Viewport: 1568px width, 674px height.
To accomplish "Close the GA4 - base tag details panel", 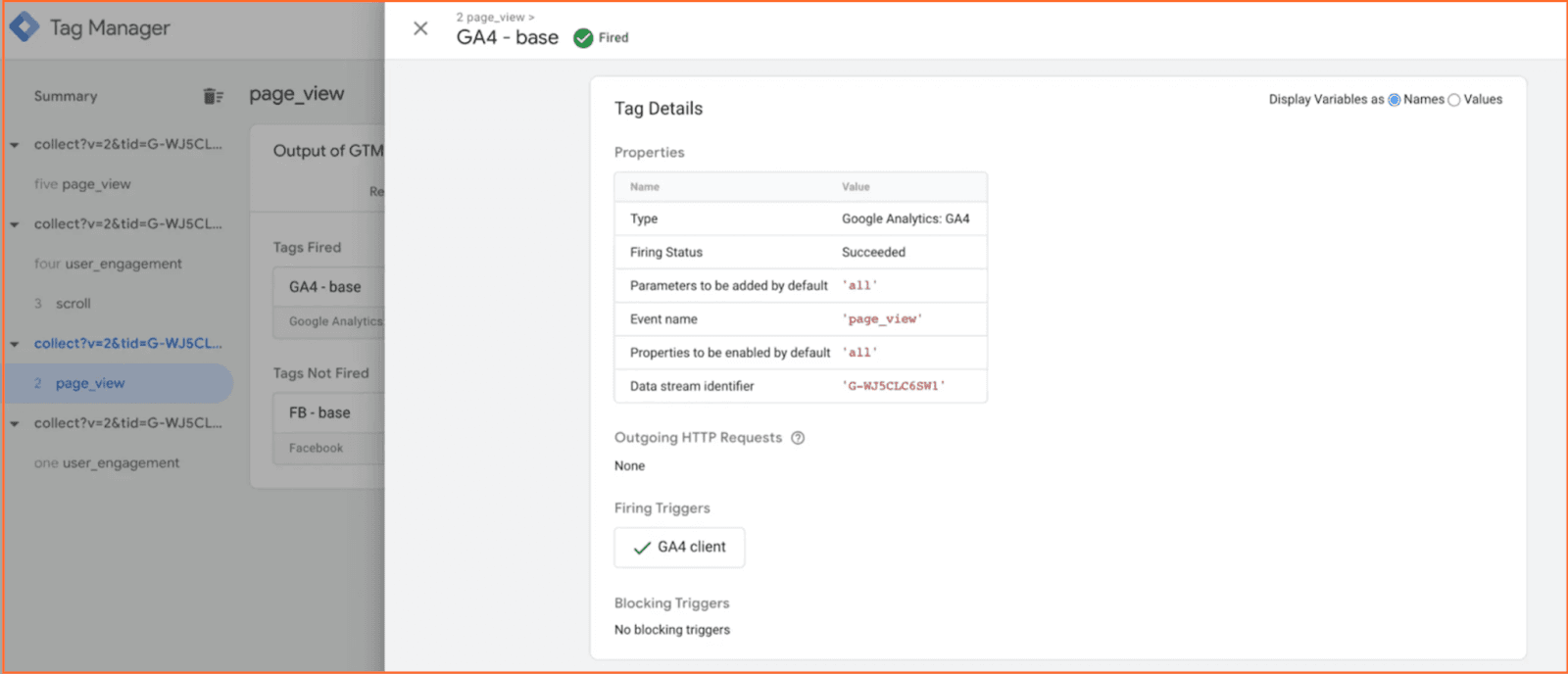I will click(420, 28).
